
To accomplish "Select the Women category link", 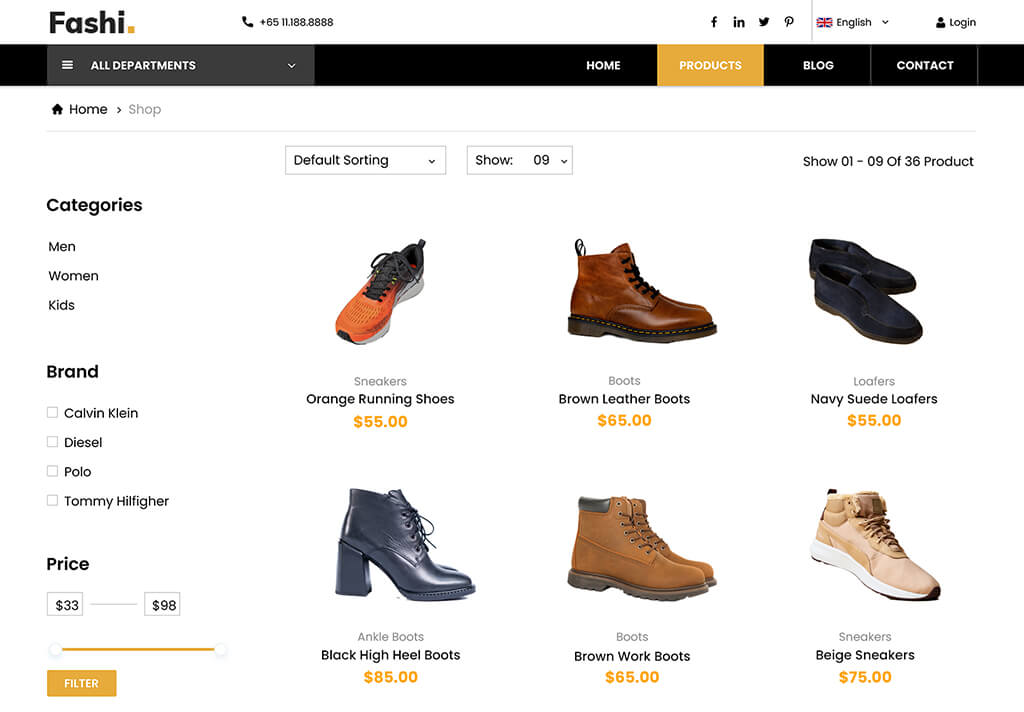I will [73, 276].
